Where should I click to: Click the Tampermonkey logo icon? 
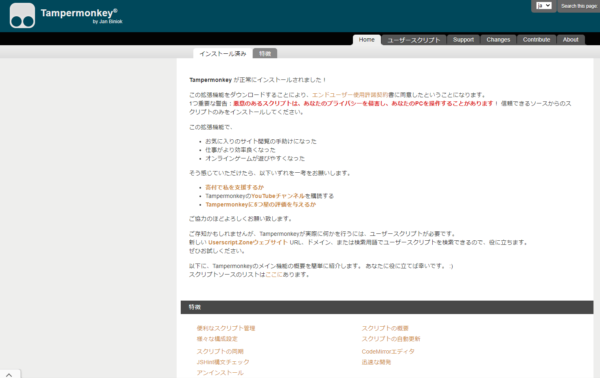[x=22, y=16]
